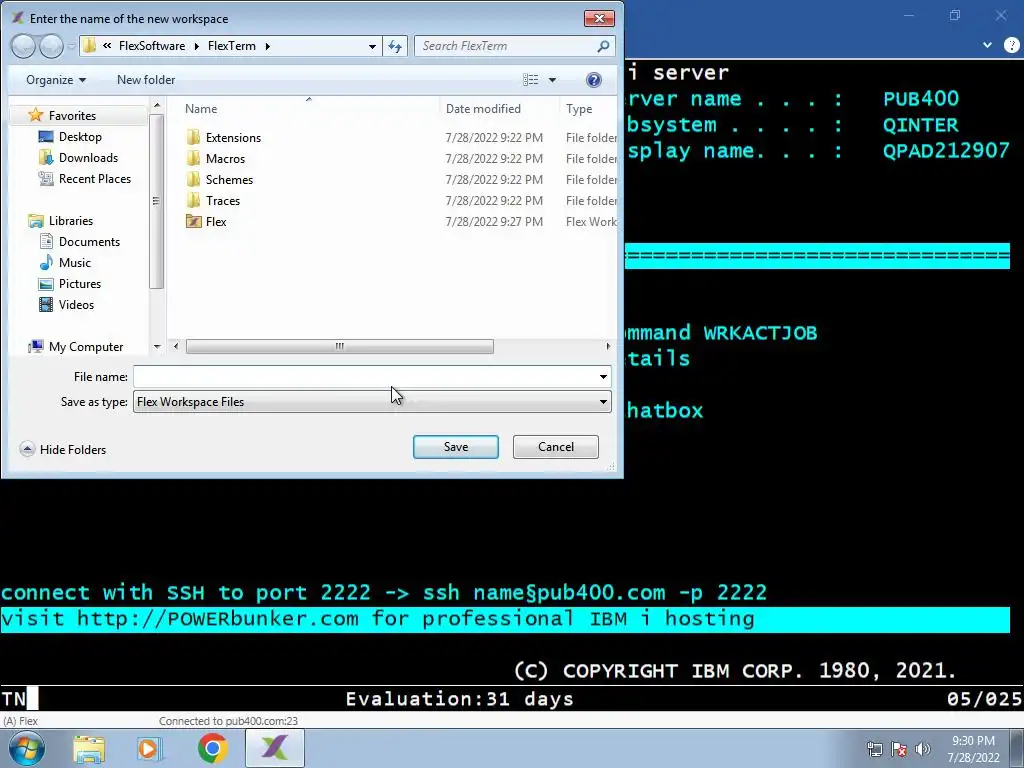Open the Windows Start button
Viewport: 1024px width, 768px height.
(27, 748)
